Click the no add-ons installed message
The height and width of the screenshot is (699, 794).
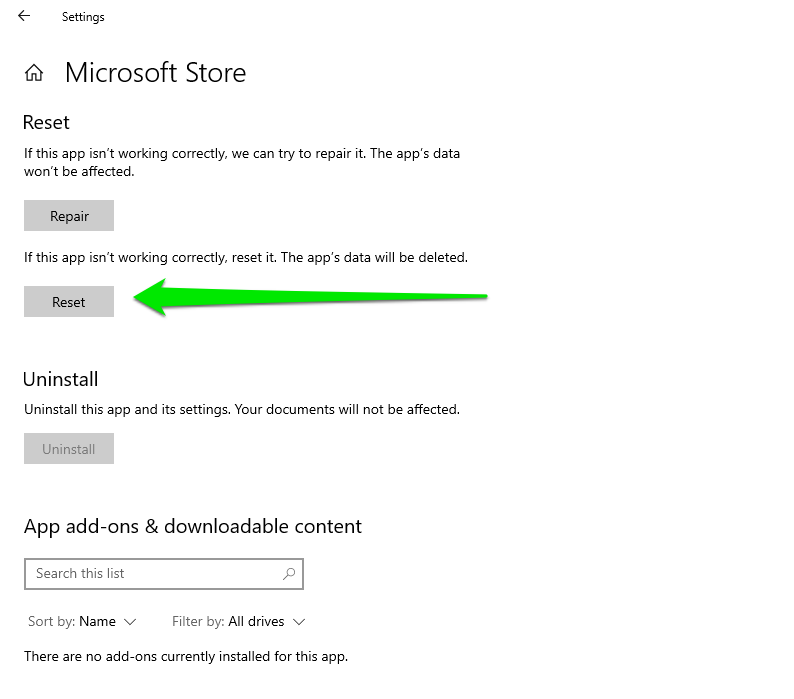[186, 656]
